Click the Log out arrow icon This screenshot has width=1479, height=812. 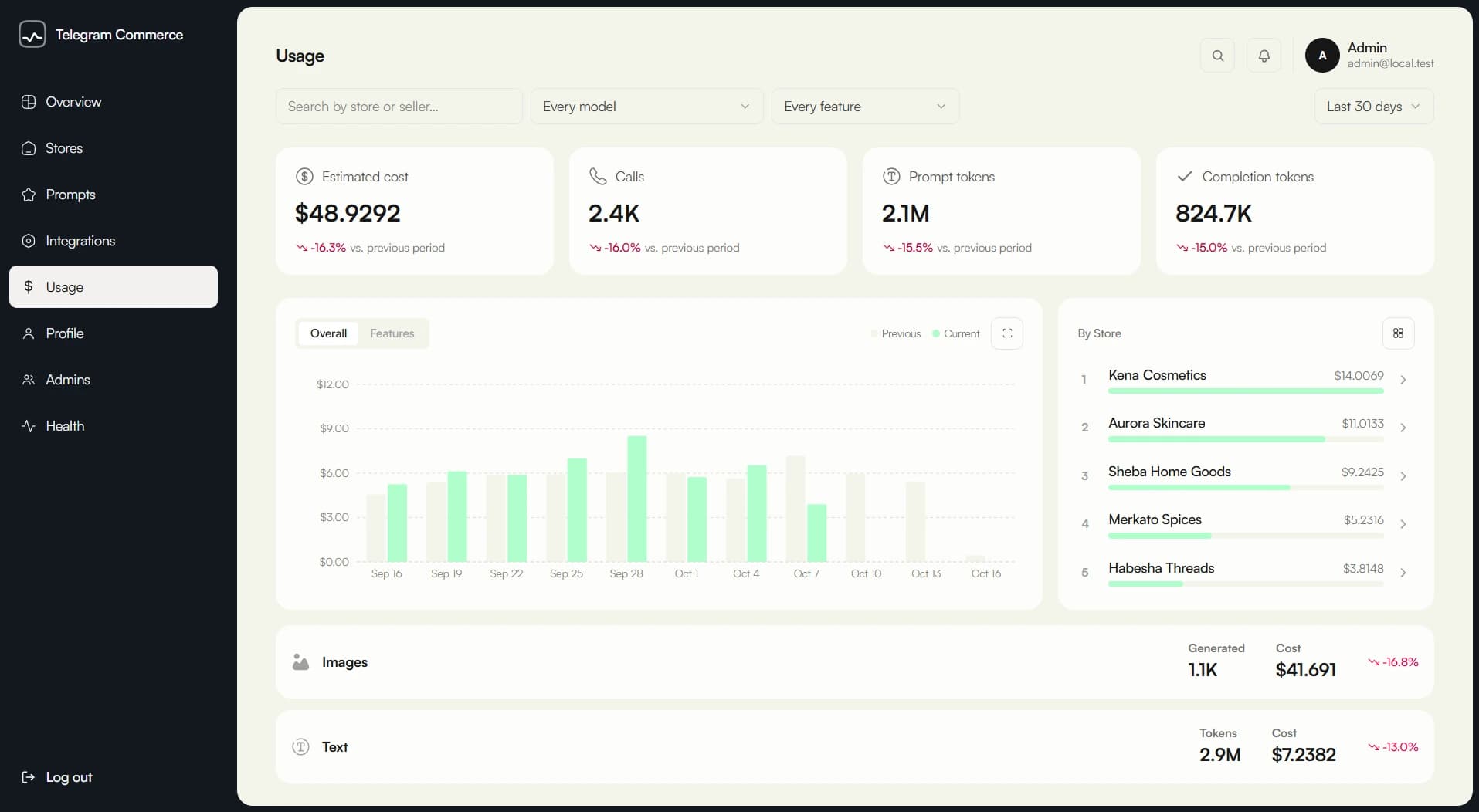(x=29, y=777)
